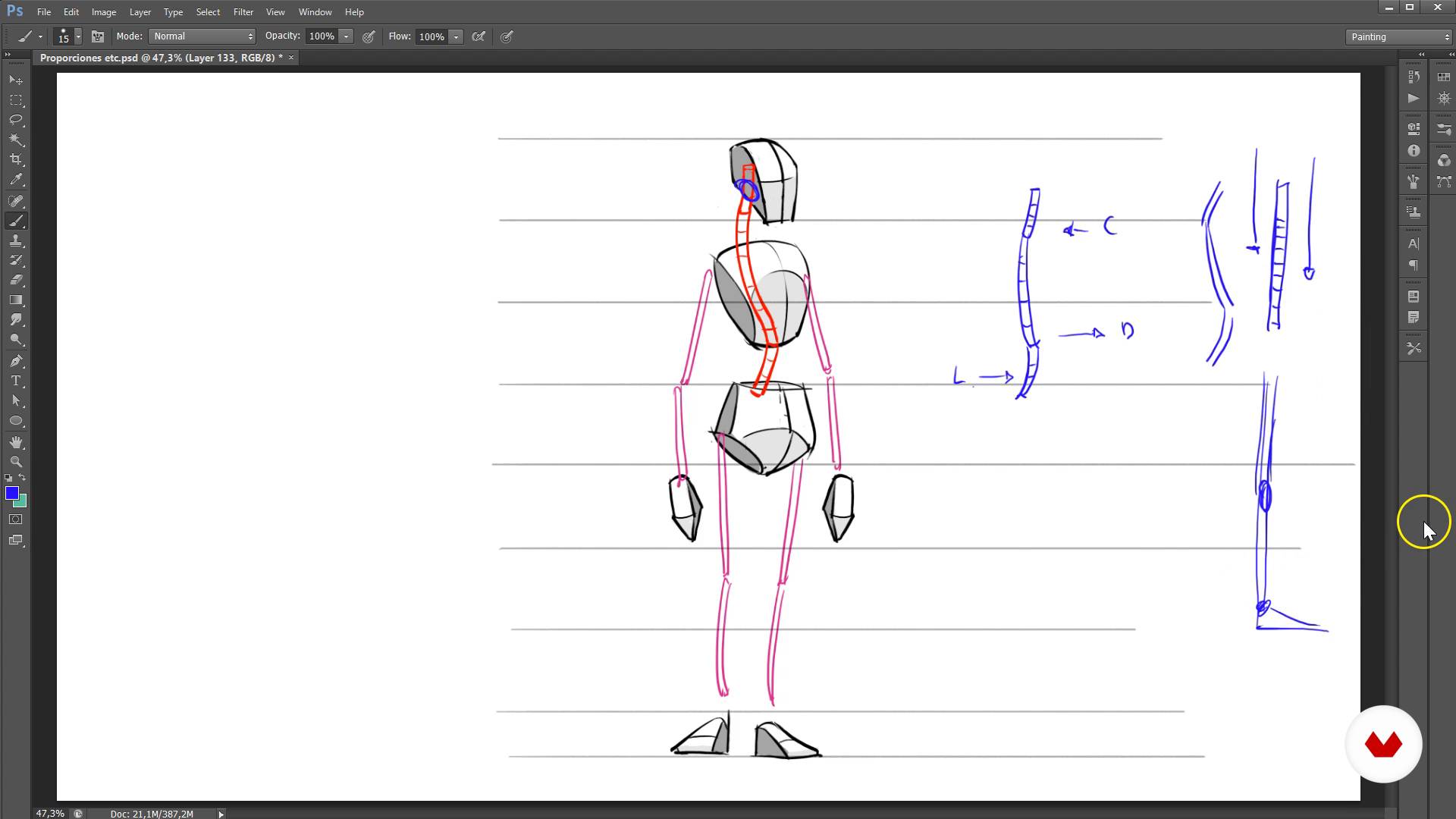Select the Hand tool
The width and height of the screenshot is (1456, 819).
[16, 442]
